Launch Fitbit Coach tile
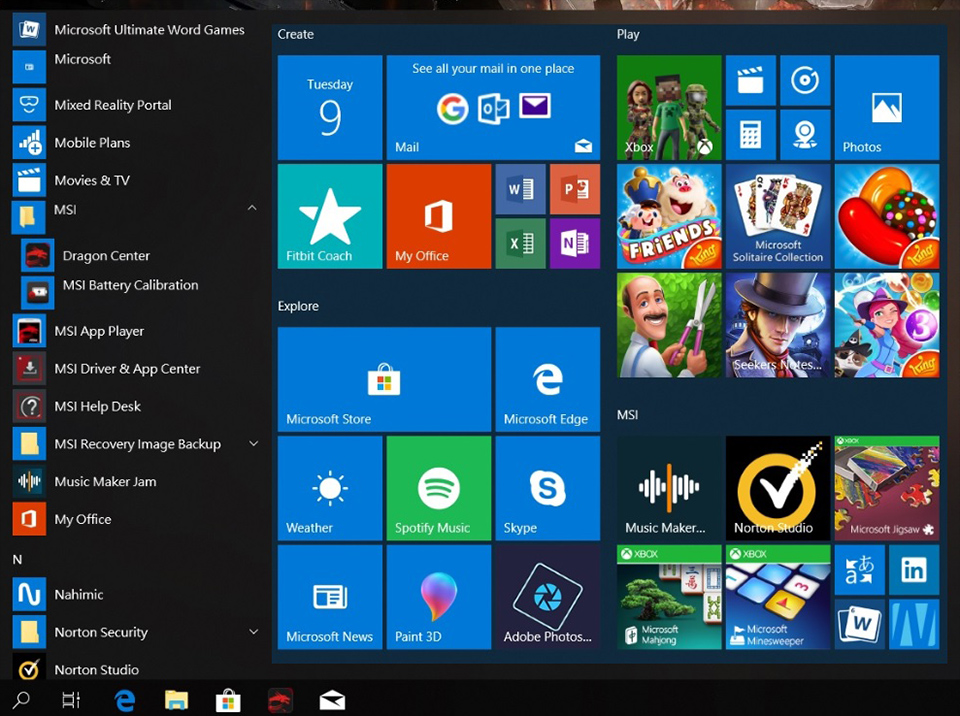 pyautogui.click(x=330, y=216)
